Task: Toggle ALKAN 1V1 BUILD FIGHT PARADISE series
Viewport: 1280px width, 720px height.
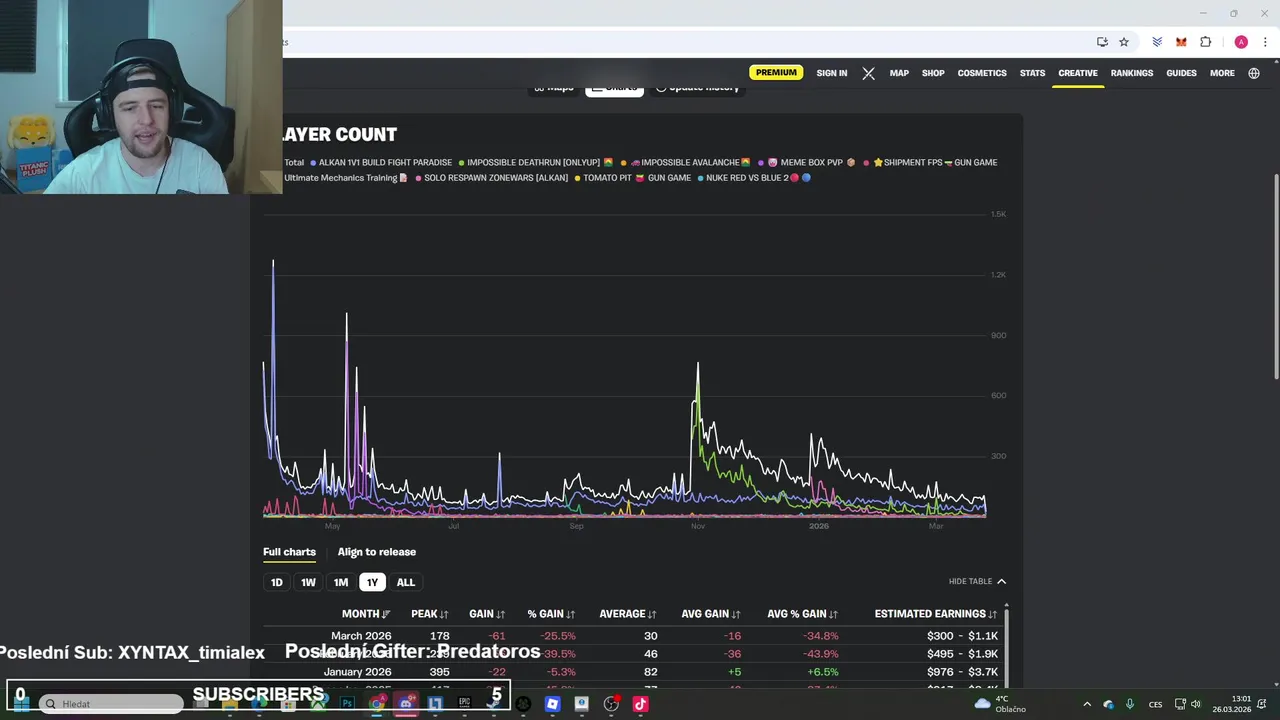Action: pyautogui.click(x=381, y=162)
